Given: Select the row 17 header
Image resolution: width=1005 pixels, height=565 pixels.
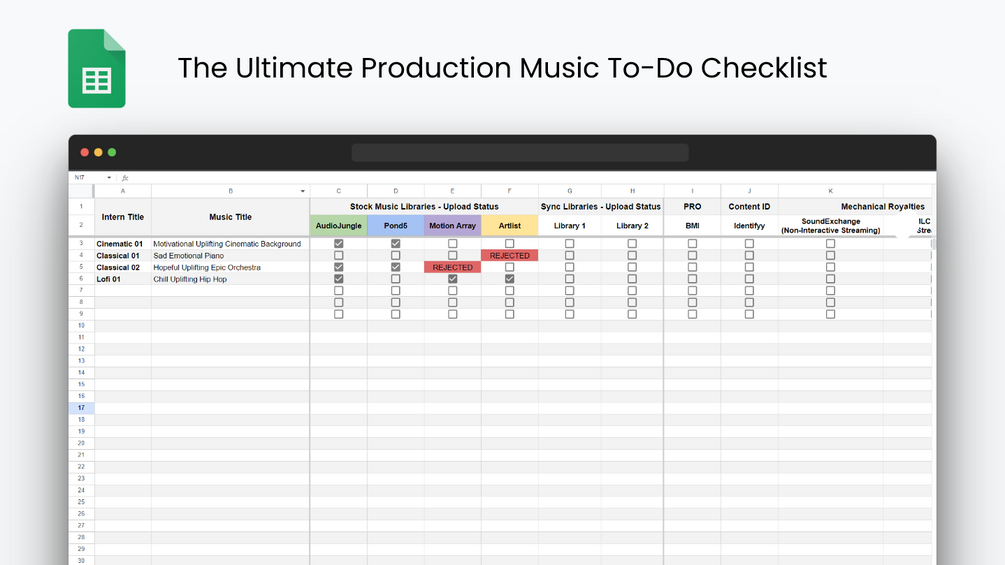Looking at the screenshot, I should [x=81, y=408].
